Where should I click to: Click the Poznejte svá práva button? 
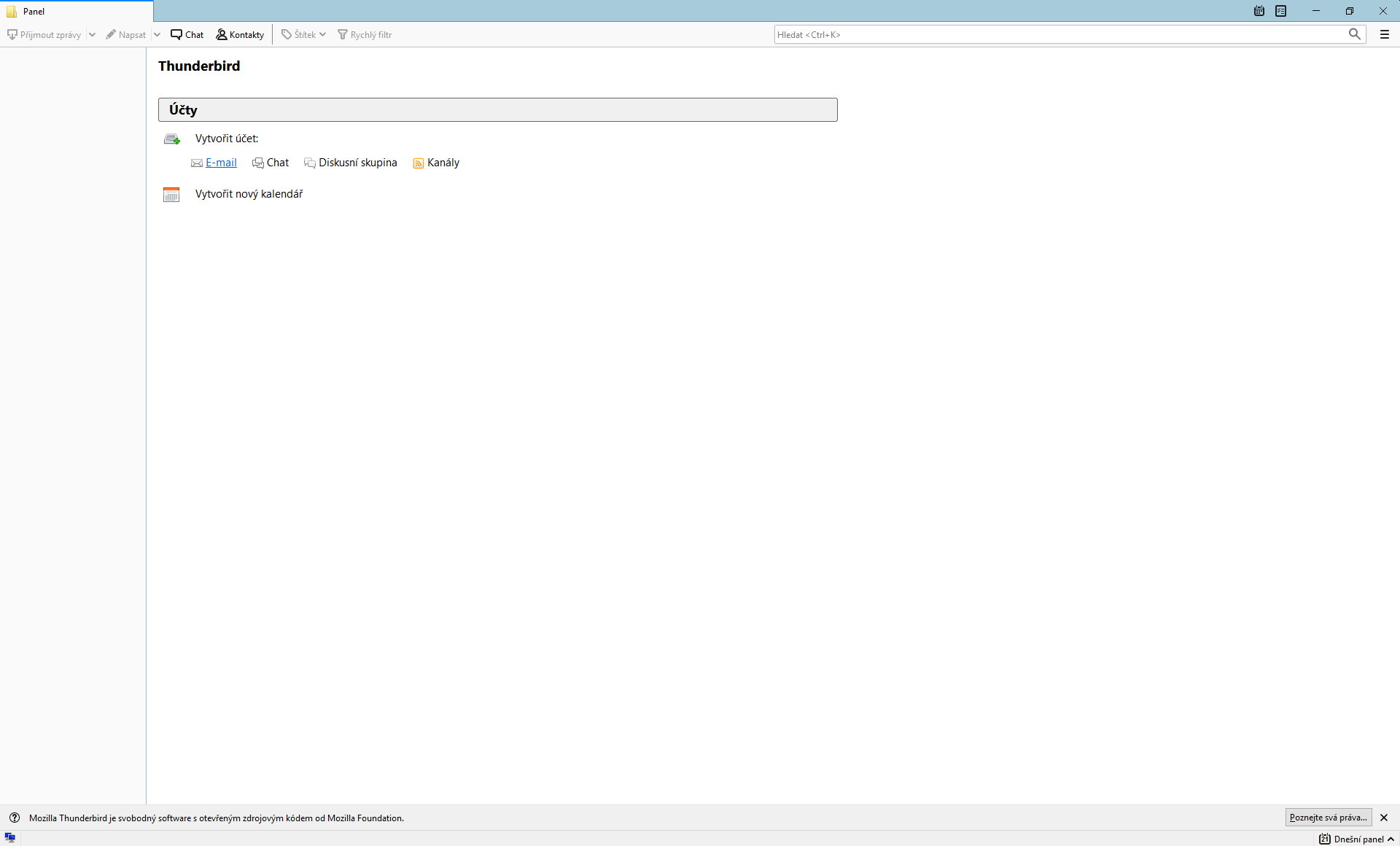tap(1329, 818)
